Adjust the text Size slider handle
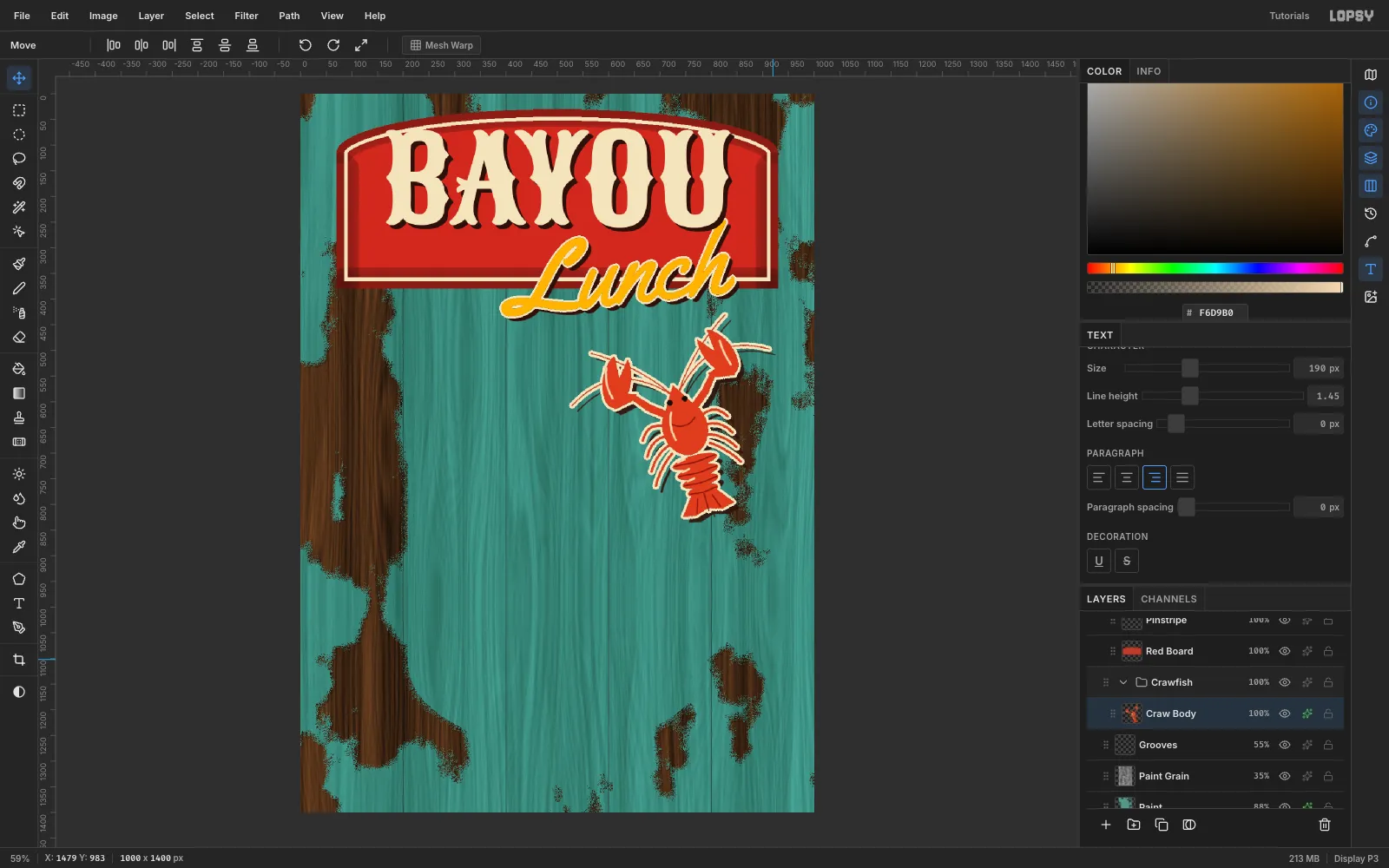The image size is (1389, 868). [x=1190, y=368]
